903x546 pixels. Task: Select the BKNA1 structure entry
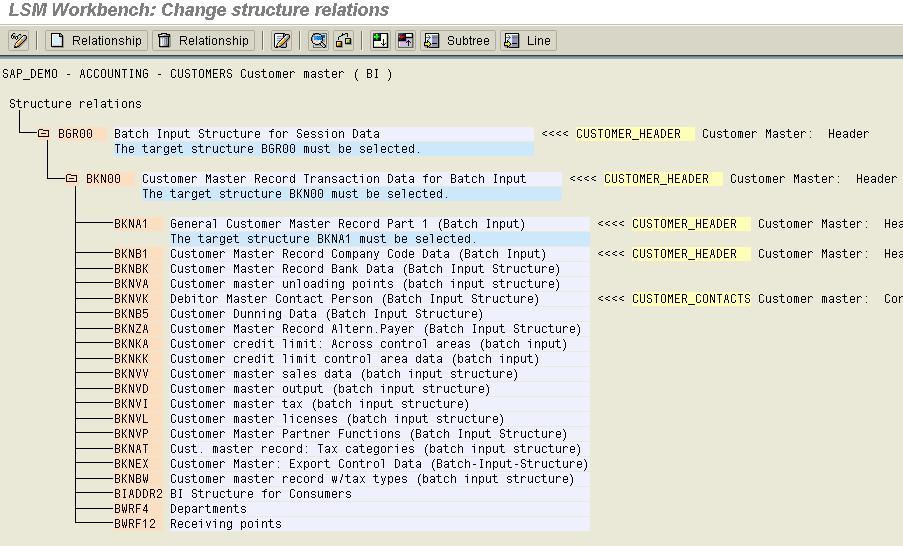pos(130,224)
